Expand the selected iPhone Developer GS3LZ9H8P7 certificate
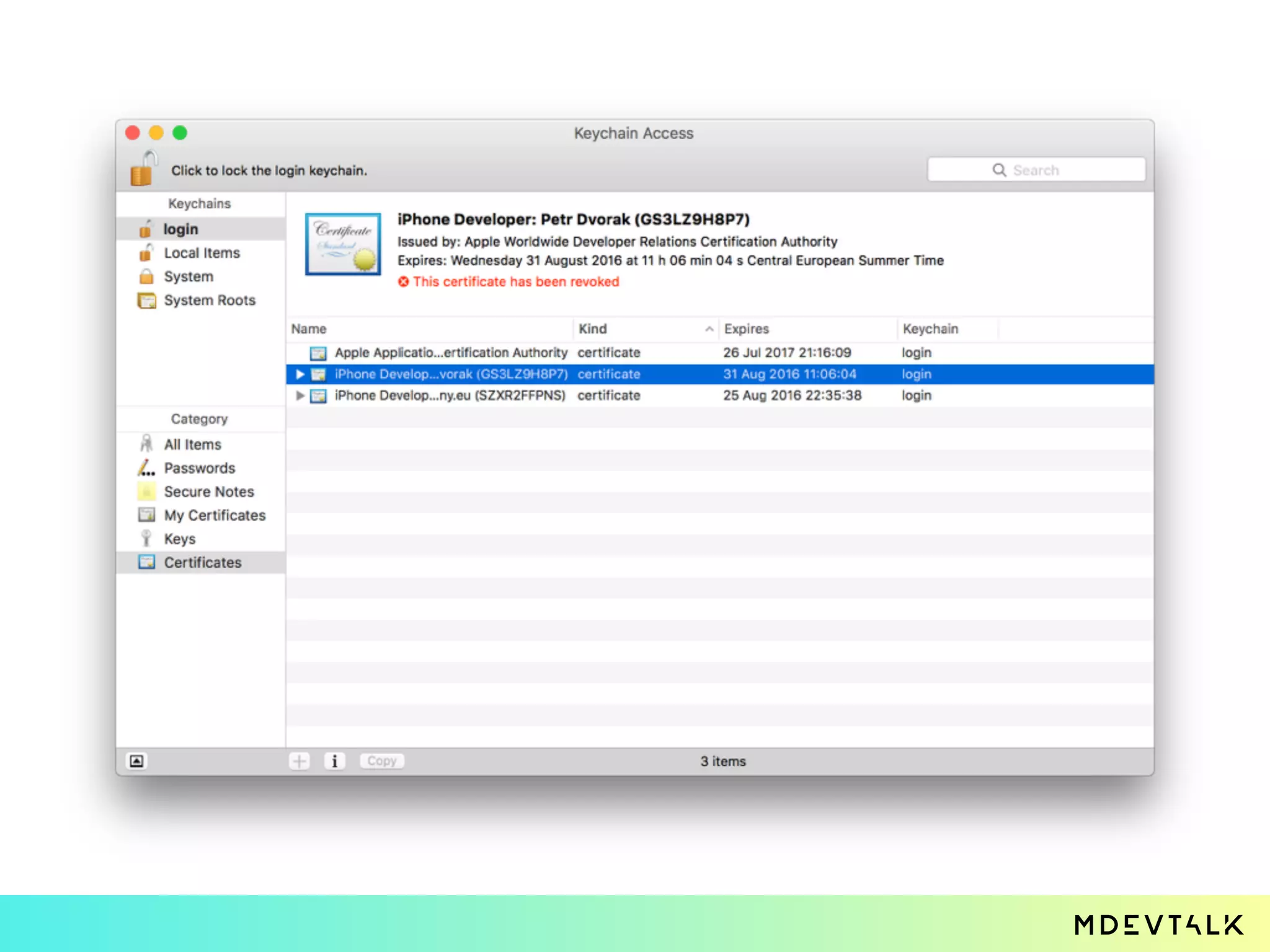This screenshot has width=1270, height=952. [300, 374]
